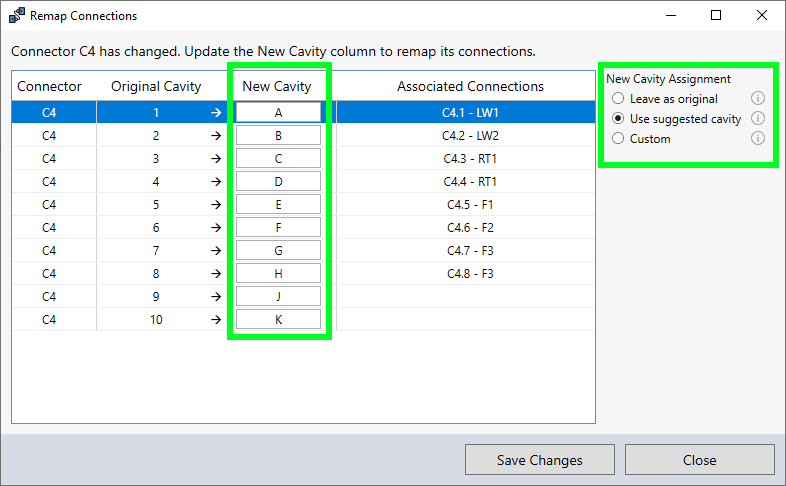Edit New Cavity field containing G
Screen dimensions: 786x486
pos(278,251)
